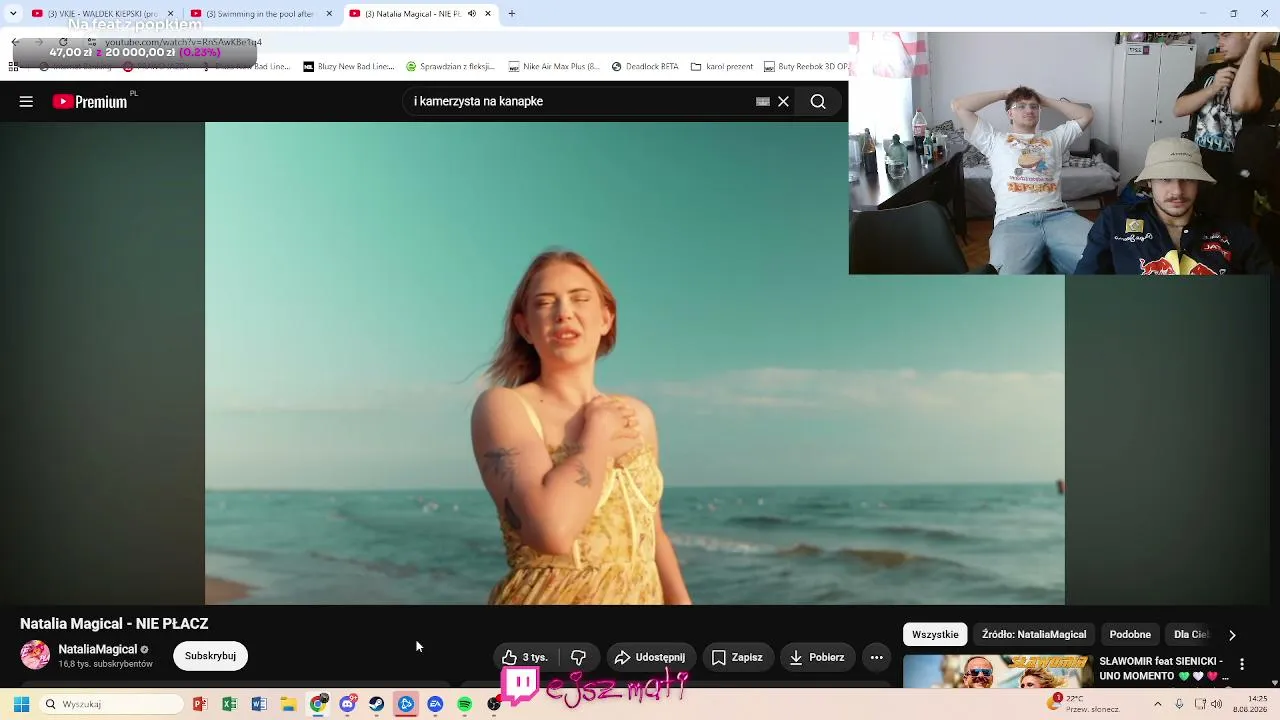The width and height of the screenshot is (1280, 720).
Task: Dislike the video with thumbs-down
Action: point(578,657)
